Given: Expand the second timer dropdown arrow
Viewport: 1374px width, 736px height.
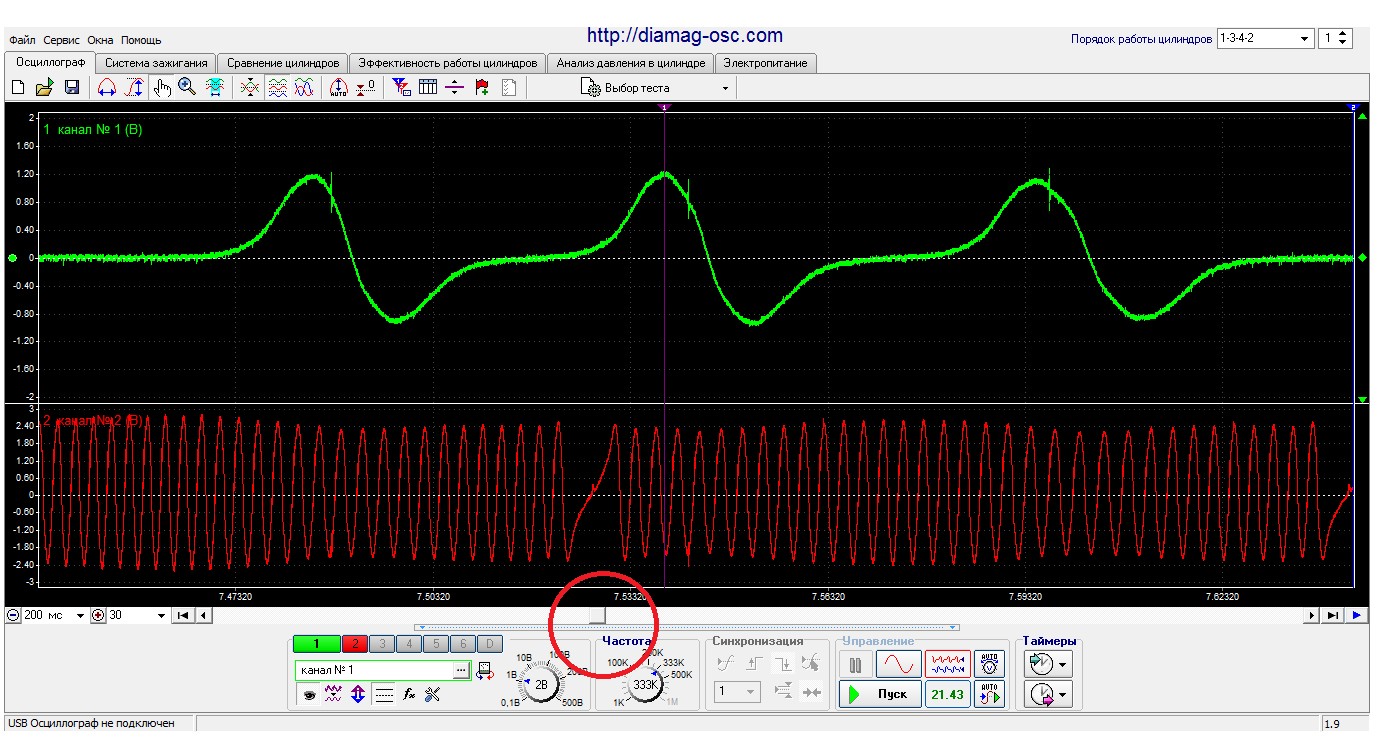Looking at the screenshot, I should [1063, 694].
